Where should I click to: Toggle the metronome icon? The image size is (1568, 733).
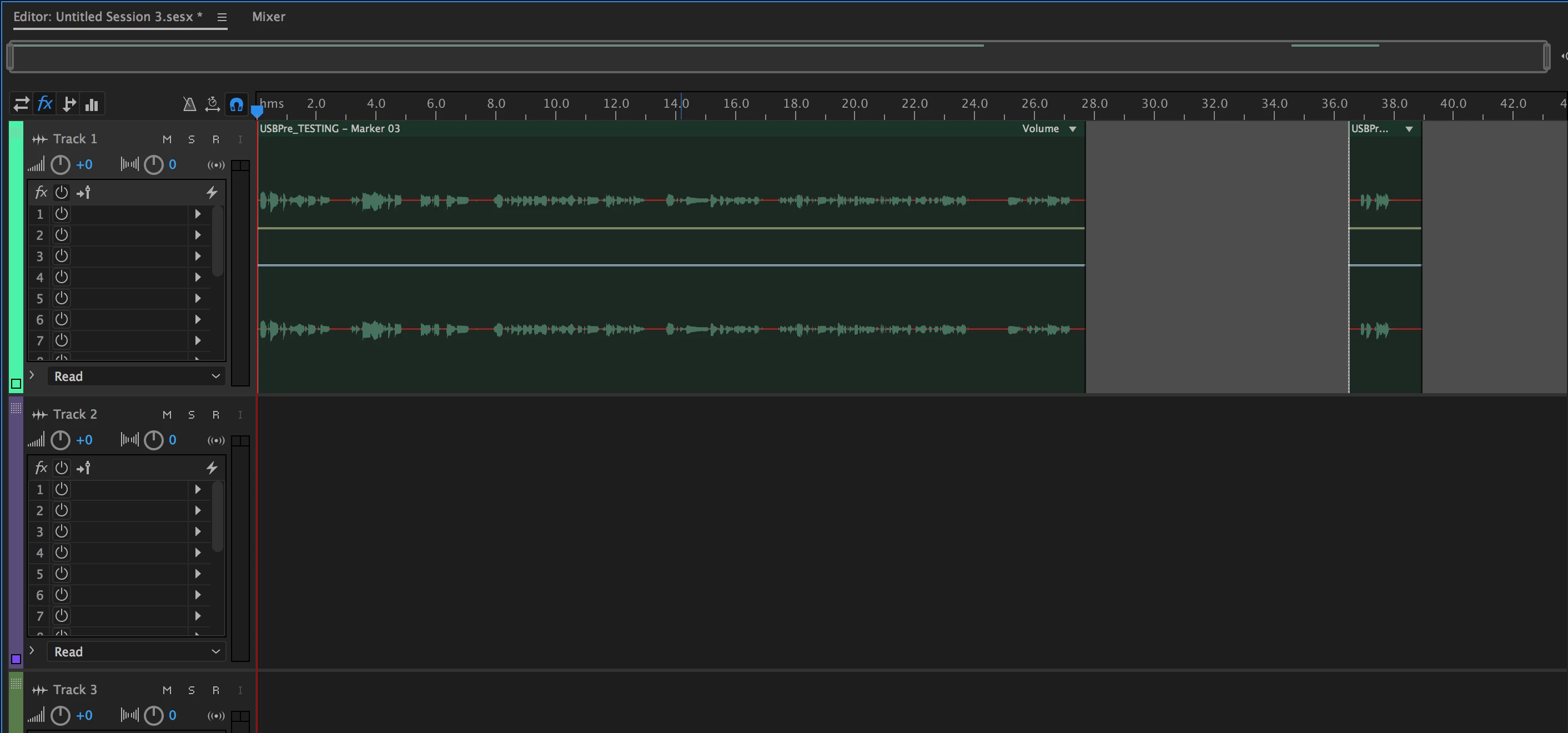tap(189, 104)
